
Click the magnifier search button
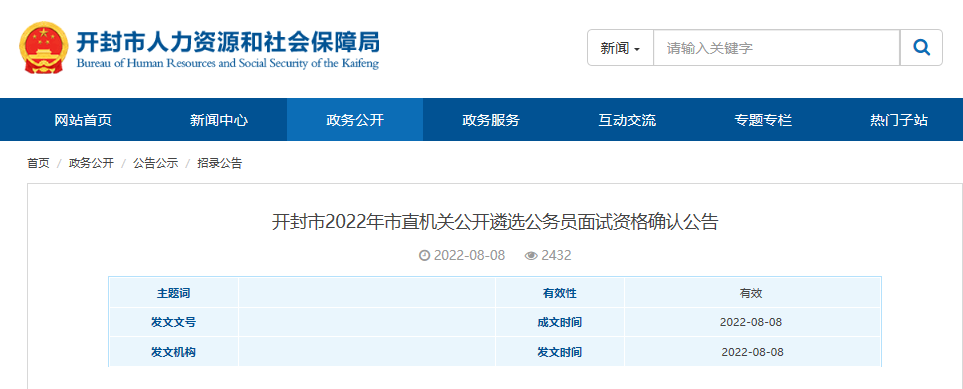(x=921, y=47)
